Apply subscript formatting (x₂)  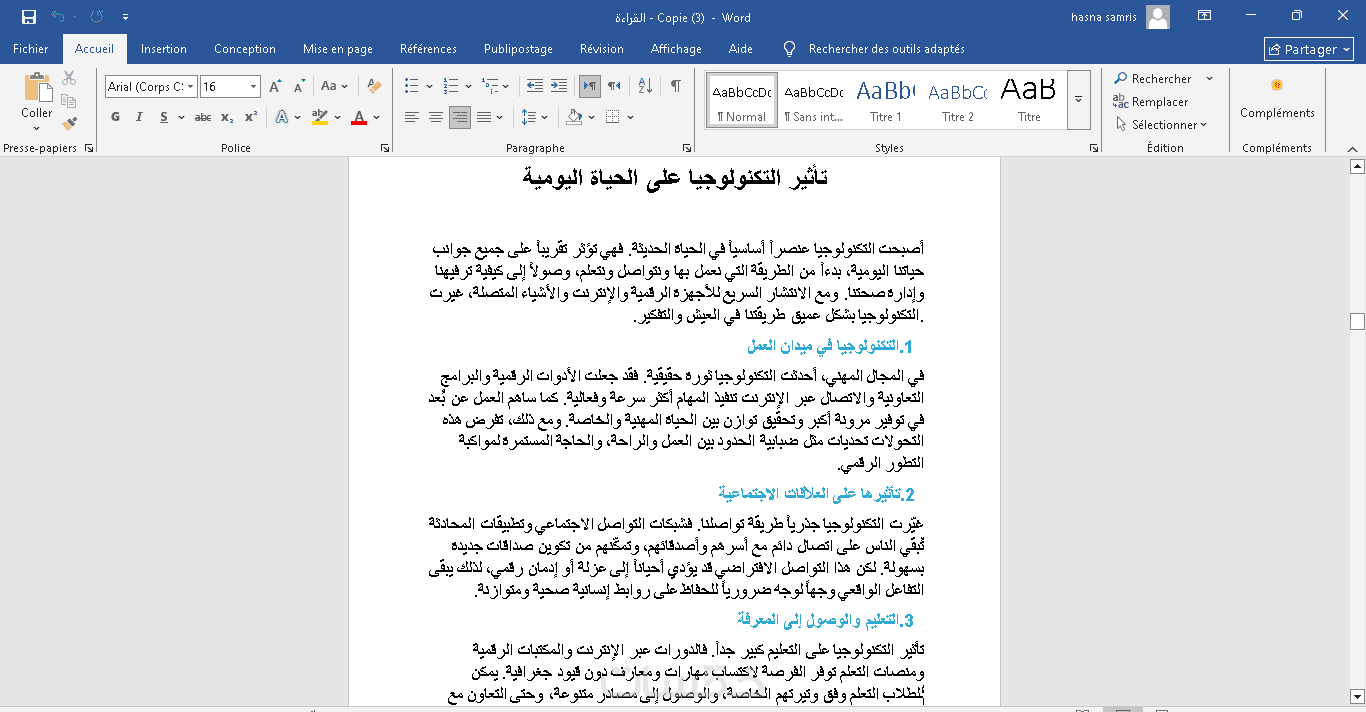227,117
